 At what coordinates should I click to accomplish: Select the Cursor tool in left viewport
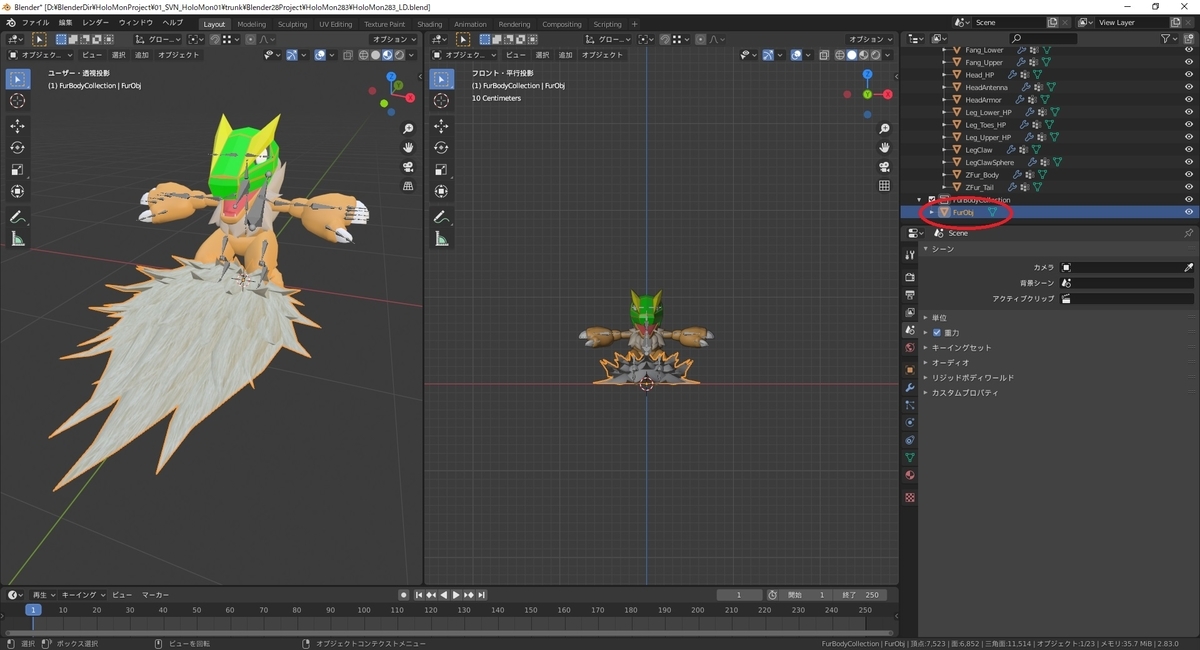[18, 100]
